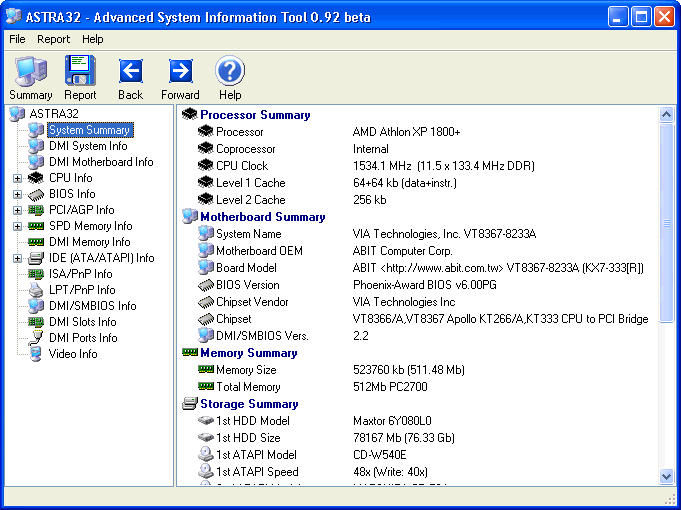Click the SPD Memory Info module icon
The height and width of the screenshot is (510, 681).
[x=36, y=226]
